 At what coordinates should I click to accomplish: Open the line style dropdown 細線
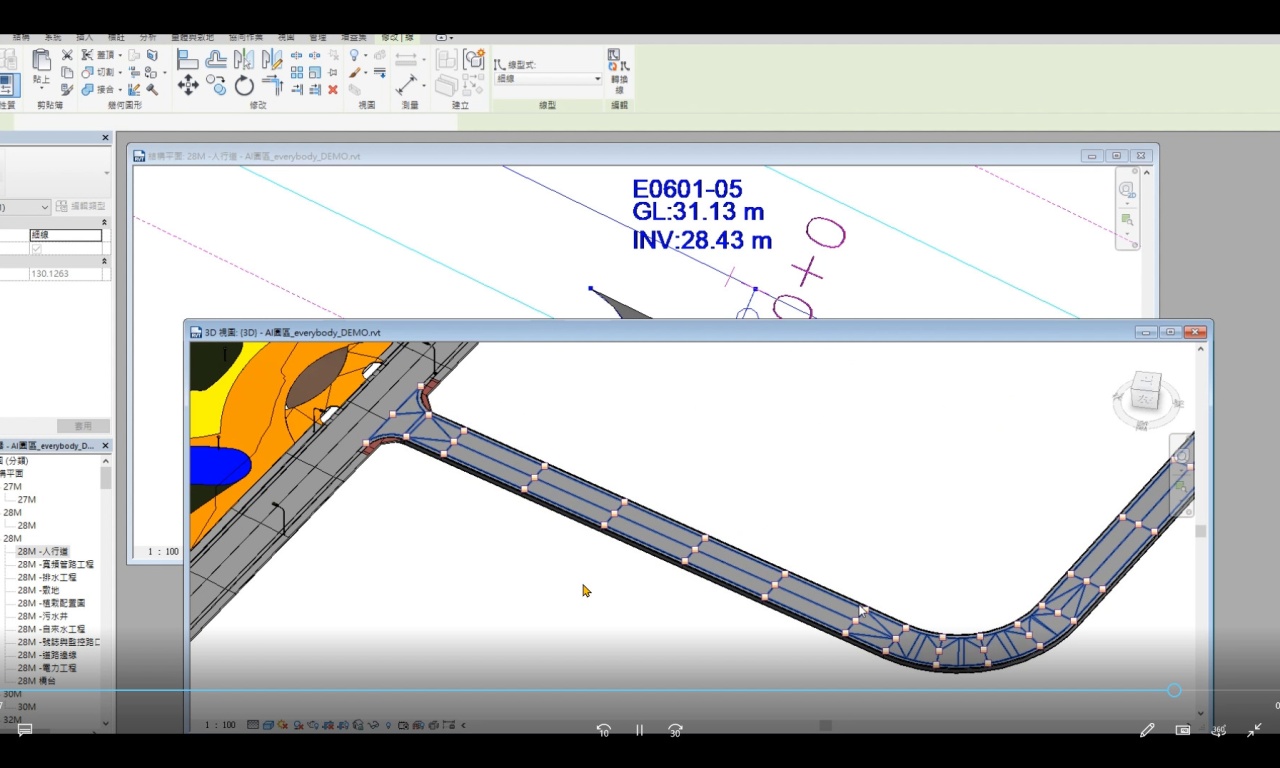click(549, 79)
